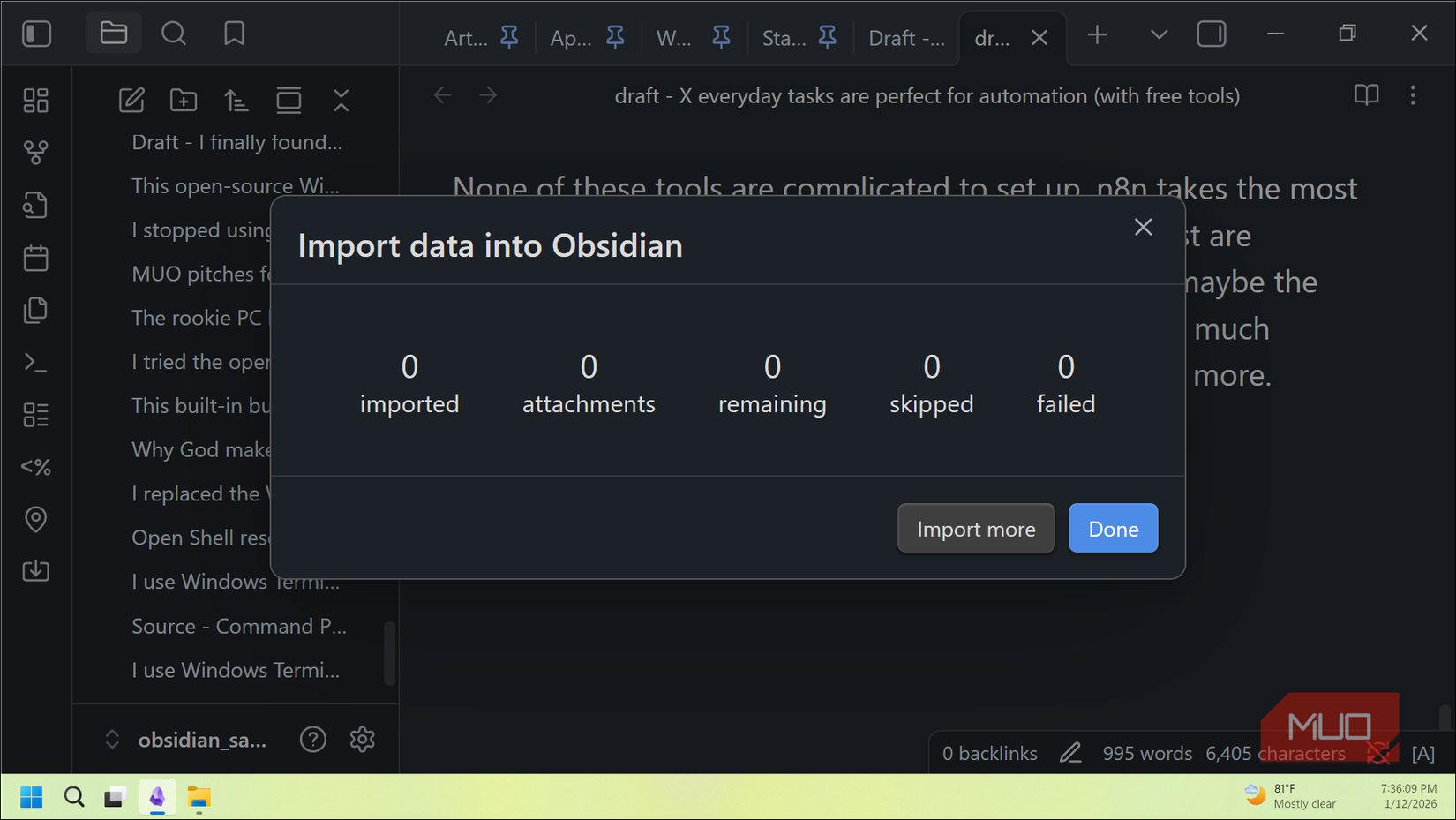1456x820 pixels.
Task: Click Done to finish importing
Action: pyautogui.click(x=1113, y=528)
